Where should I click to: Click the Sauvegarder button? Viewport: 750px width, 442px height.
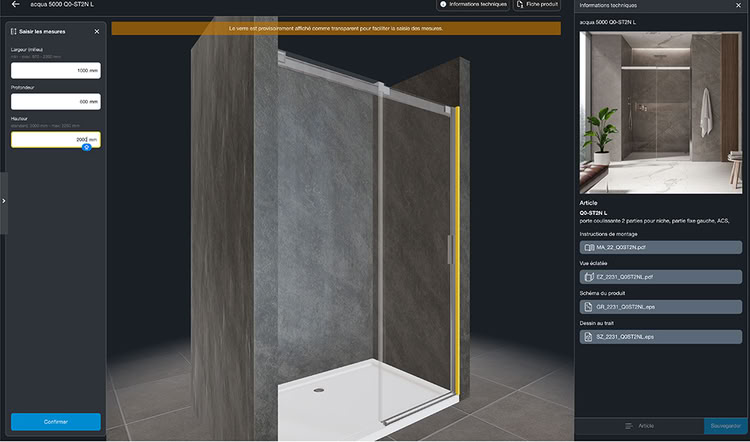(726, 426)
